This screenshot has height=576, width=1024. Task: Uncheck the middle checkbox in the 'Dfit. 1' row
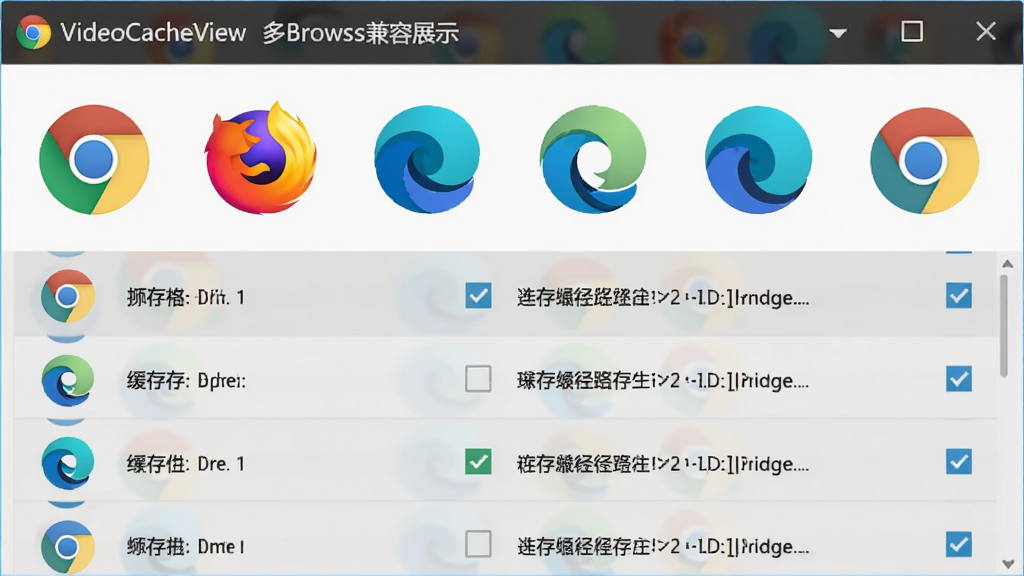pos(478,295)
